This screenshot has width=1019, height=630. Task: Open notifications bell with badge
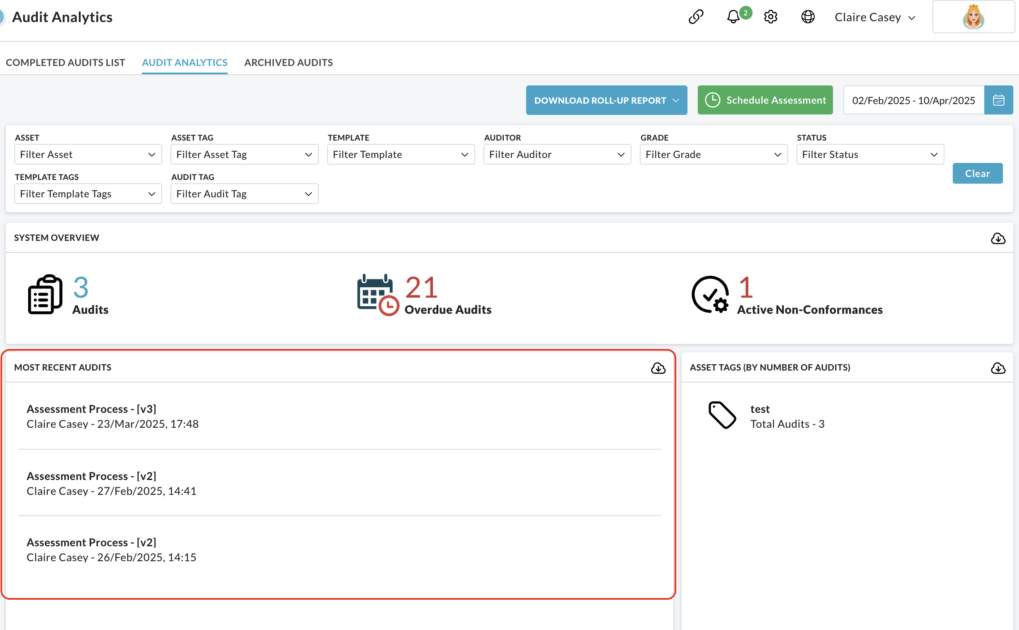pyautogui.click(x=734, y=17)
